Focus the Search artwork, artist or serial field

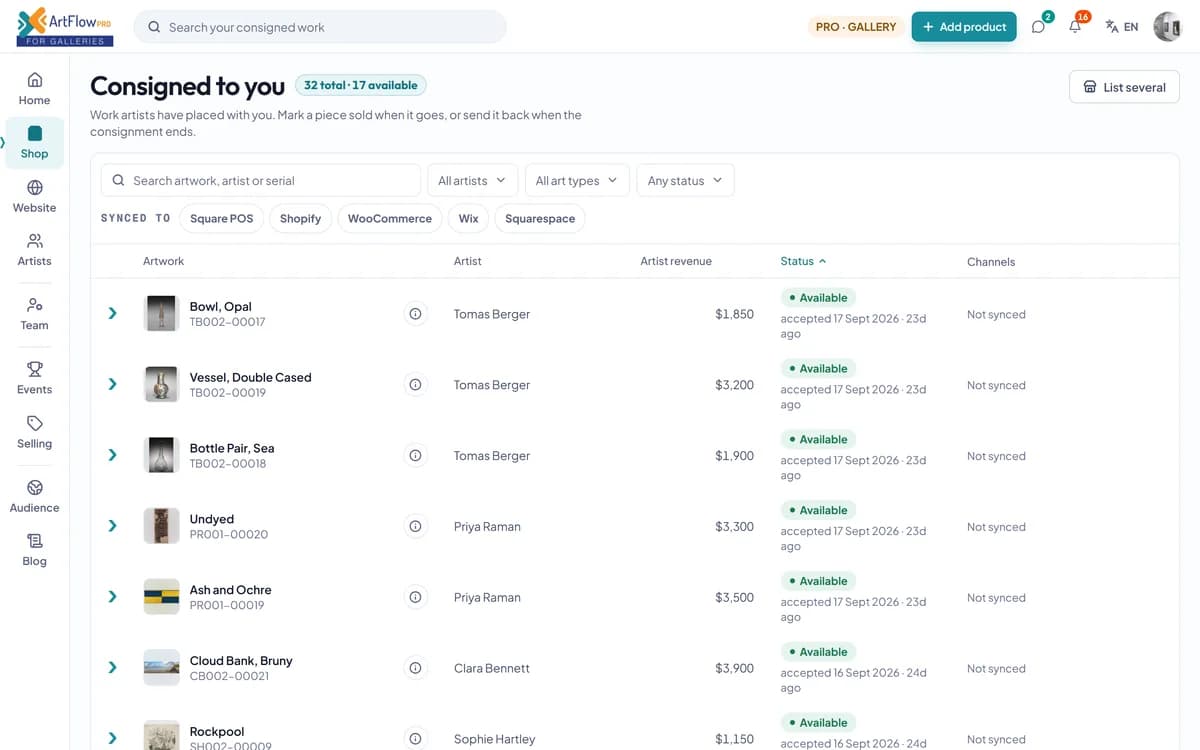[261, 180]
